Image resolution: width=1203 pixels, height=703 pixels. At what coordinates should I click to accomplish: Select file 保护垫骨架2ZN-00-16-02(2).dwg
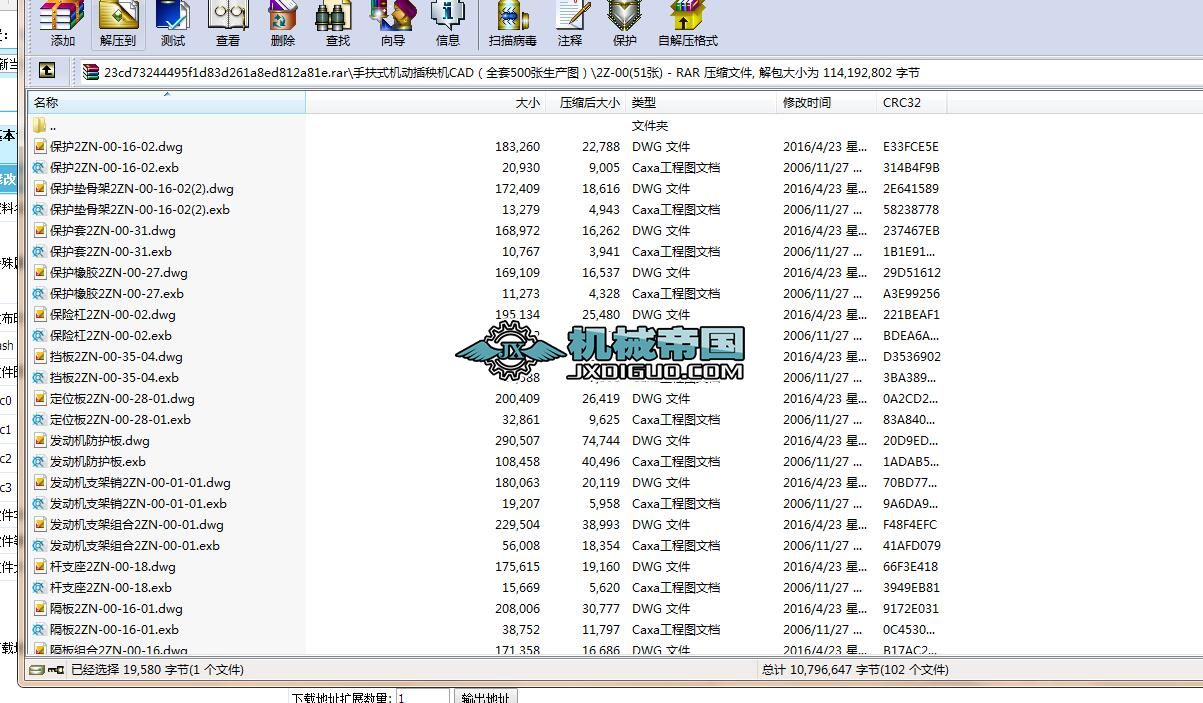[141, 188]
